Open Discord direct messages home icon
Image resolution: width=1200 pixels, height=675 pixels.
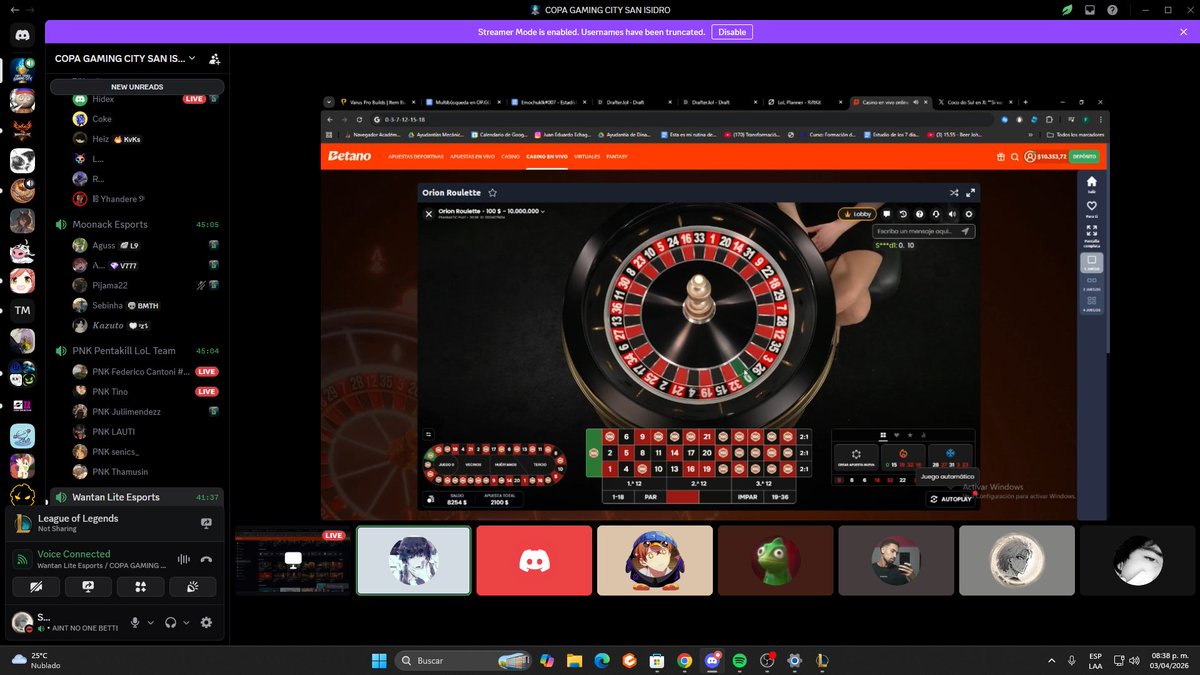22,34
